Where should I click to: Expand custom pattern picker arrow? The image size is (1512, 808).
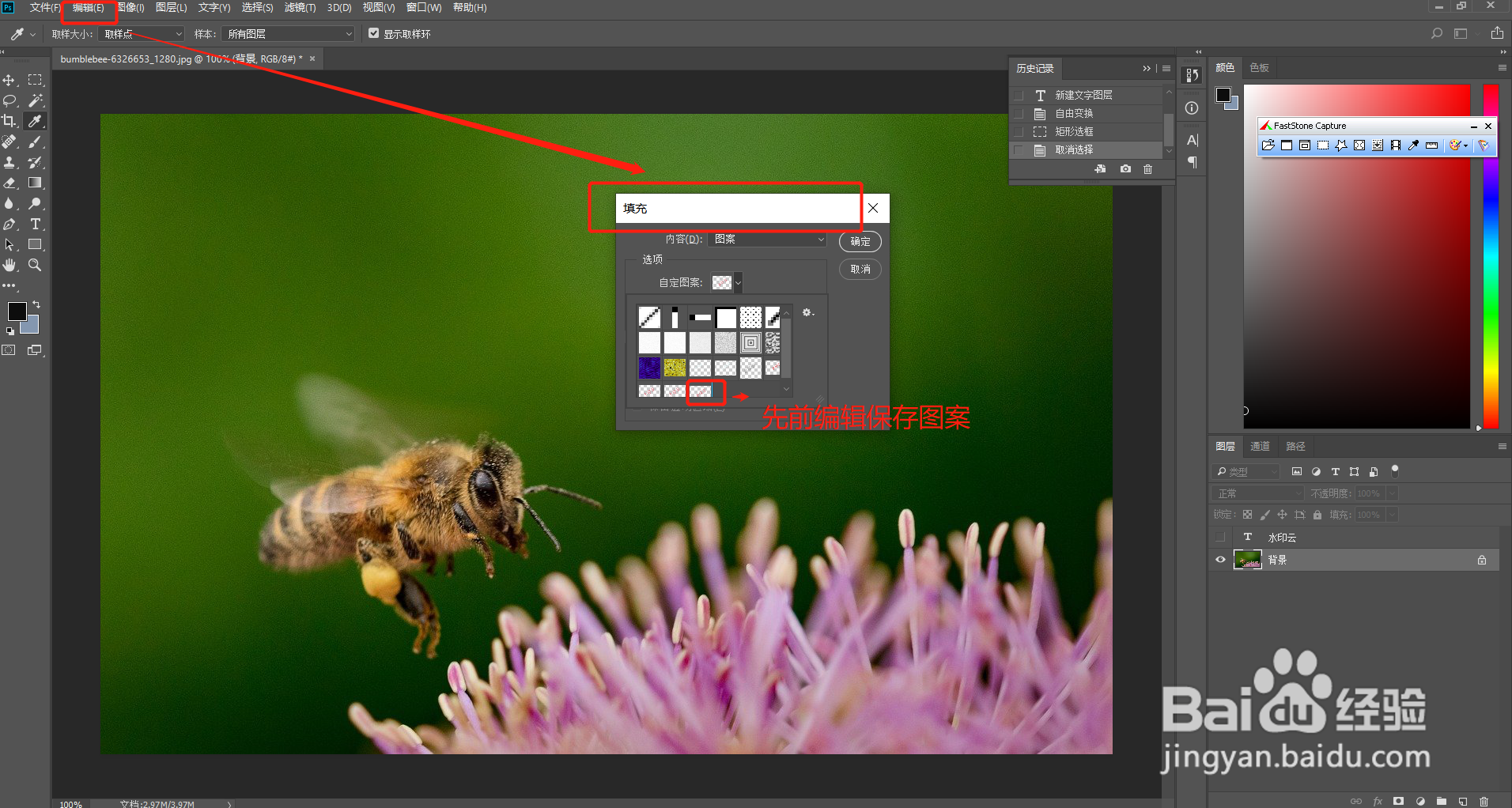739,282
